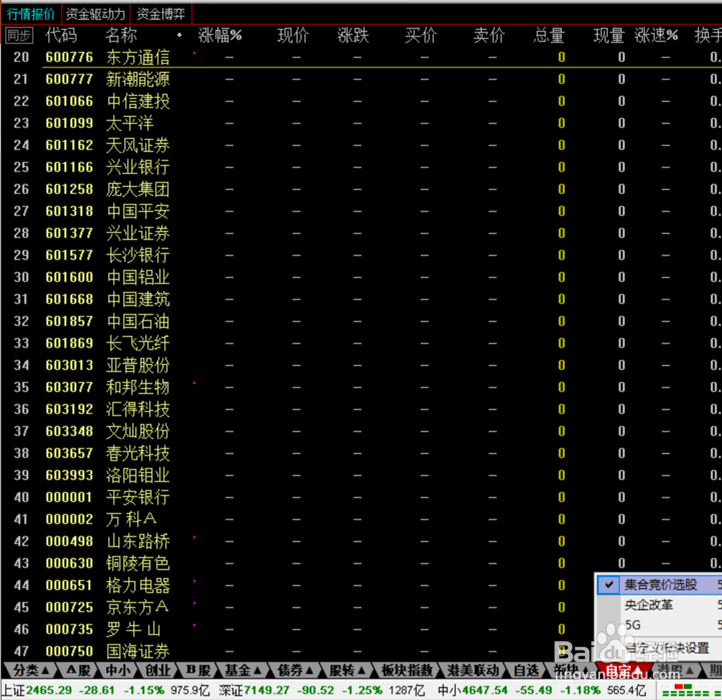The image size is (722, 700).
Task: Select the A股 bottom tab
Action: (x=78, y=670)
